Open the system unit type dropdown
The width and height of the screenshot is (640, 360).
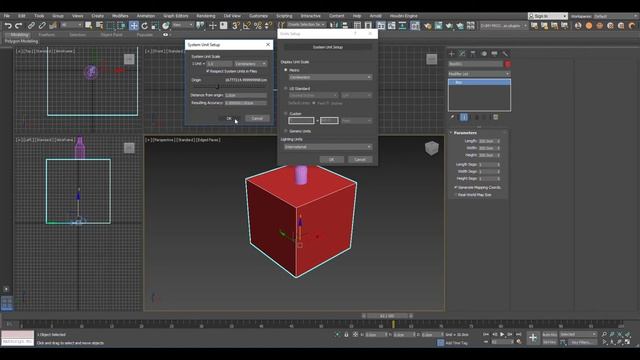pos(251,64)
